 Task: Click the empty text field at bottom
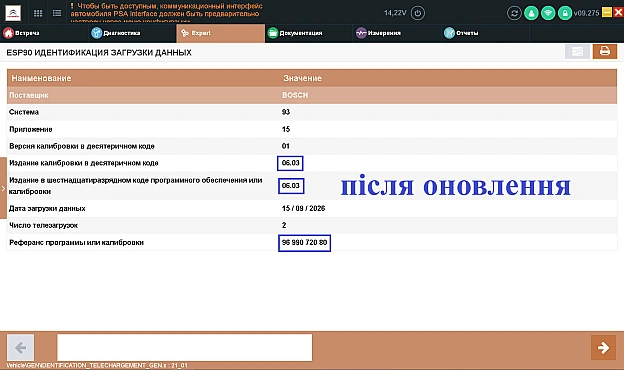coord(185,347)
